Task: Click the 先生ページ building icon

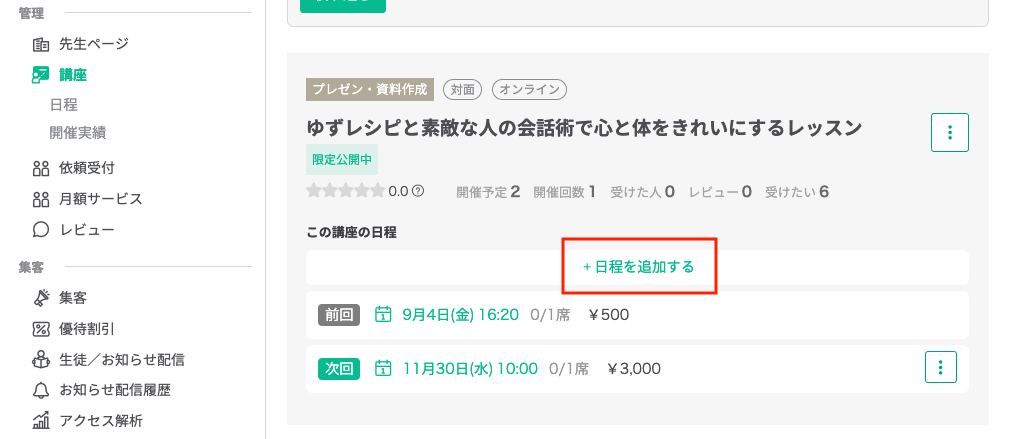Action: [x=41, y=44]
